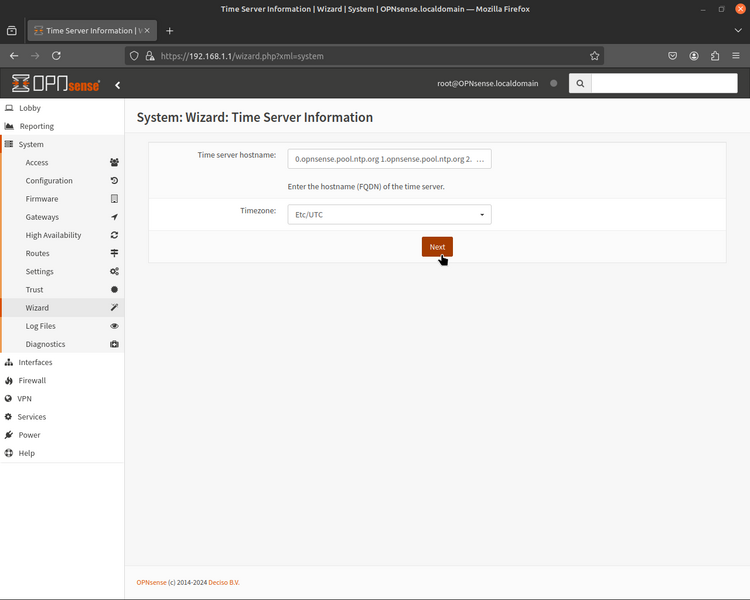Image resolution: width=750 pixels, height=600 pixels.
Task: Click the search magnifier icon
Action: click(x=580, y=83)
